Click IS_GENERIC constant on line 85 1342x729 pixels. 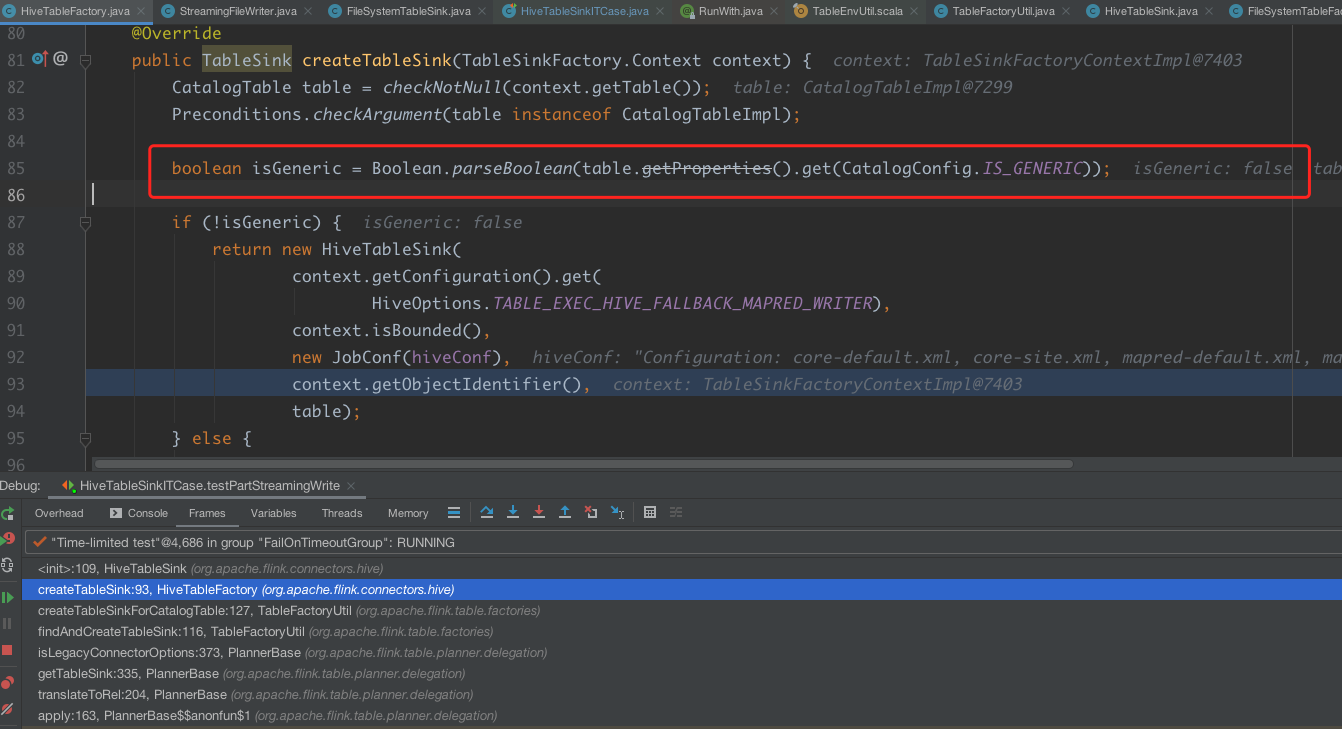click(x=1032, y=168)
